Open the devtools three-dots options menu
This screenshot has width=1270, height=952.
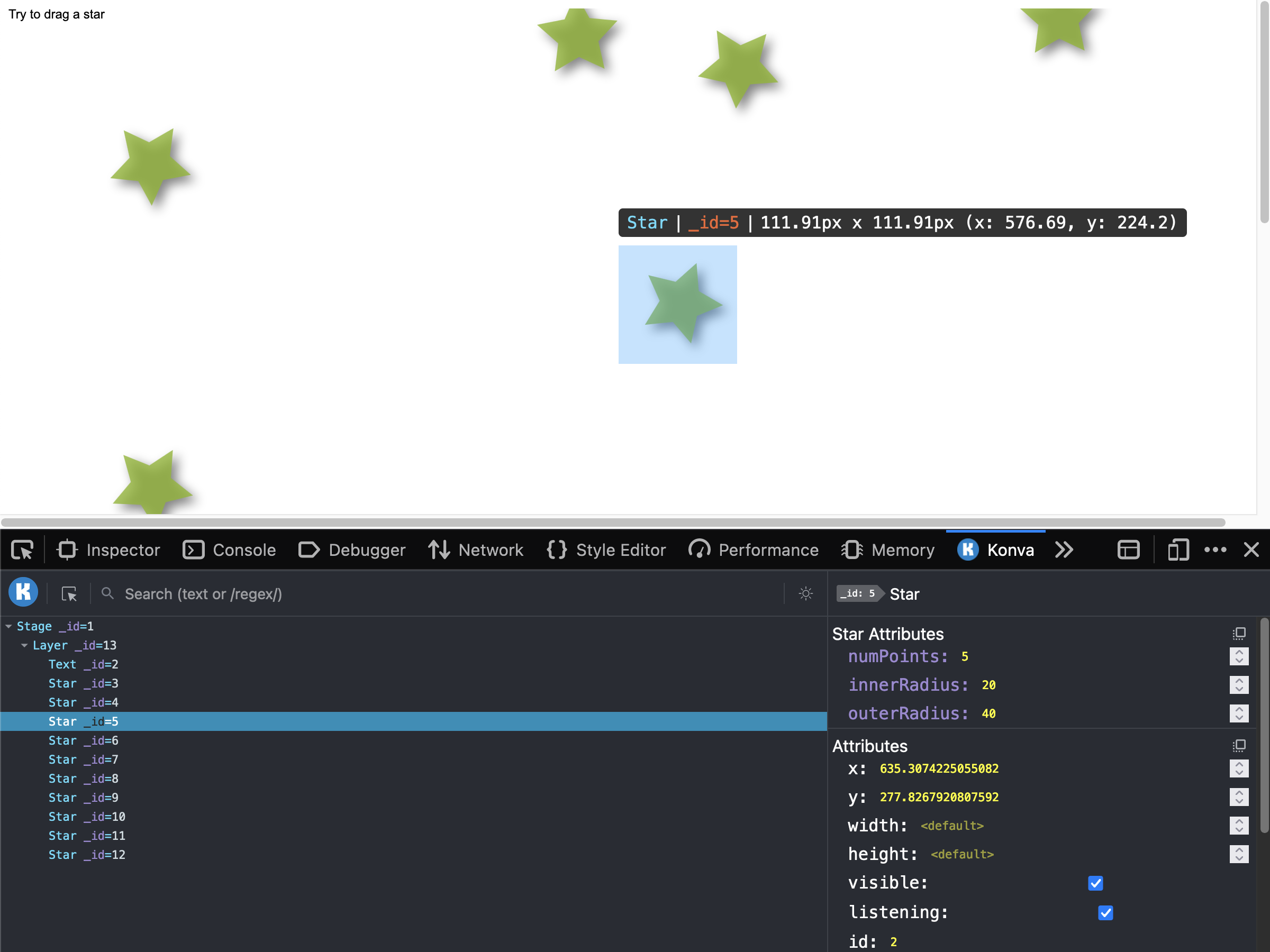pos(1215,550)
